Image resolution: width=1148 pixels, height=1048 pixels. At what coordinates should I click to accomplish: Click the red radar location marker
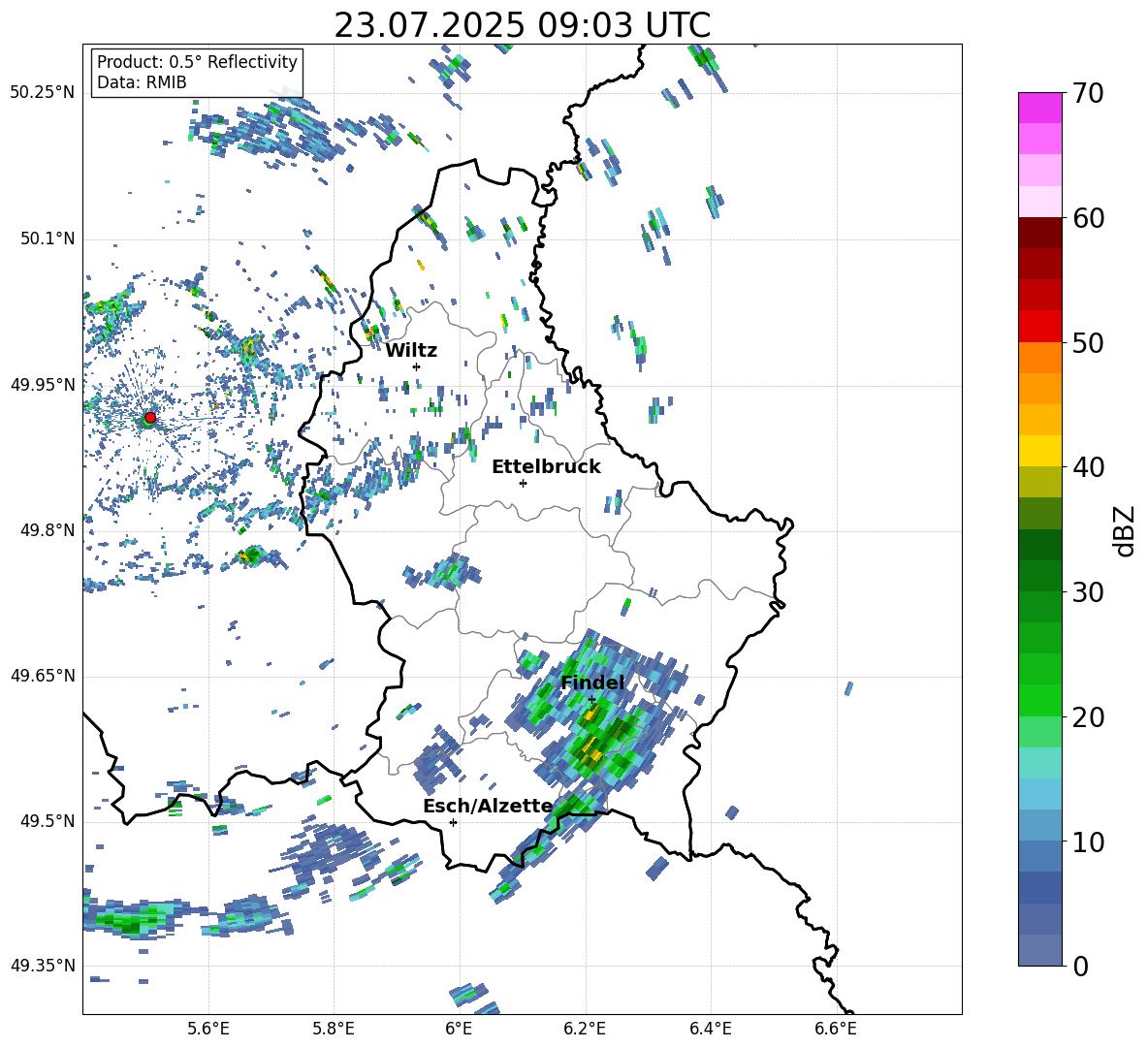(150, 417)
